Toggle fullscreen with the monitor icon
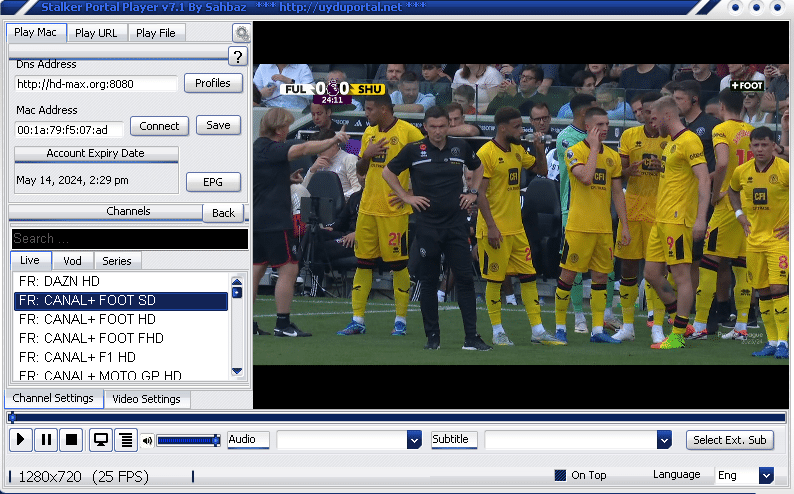Viewport: 794px width, 494px height. 101,439
